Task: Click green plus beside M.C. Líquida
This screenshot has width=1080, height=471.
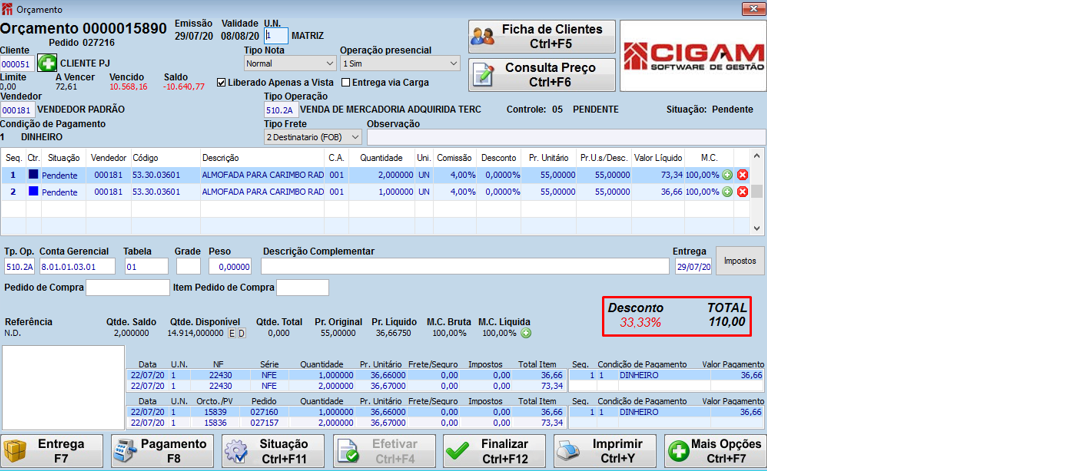Action: [526, 333]
